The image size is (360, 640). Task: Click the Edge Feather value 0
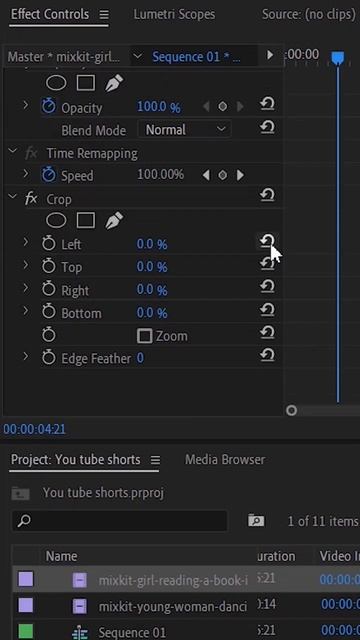pos(140,358)
